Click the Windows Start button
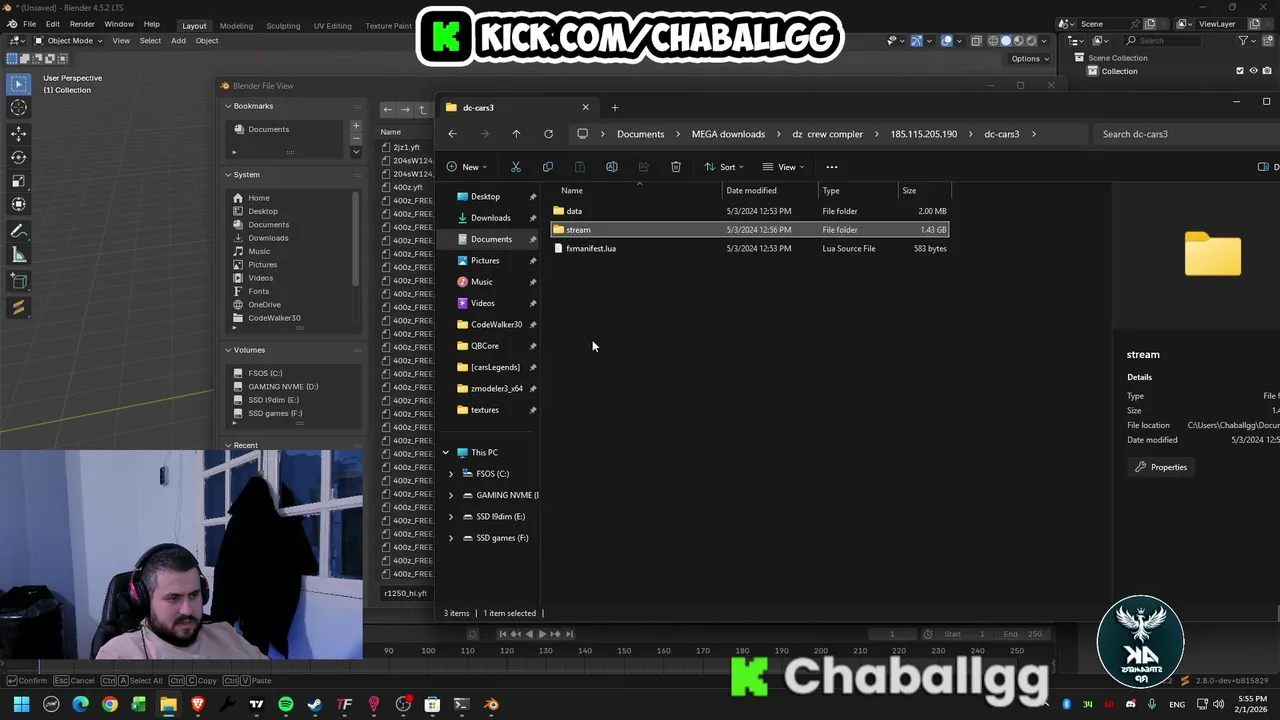The height and width of the screenshot is (720, 1280). pos(21,704)
